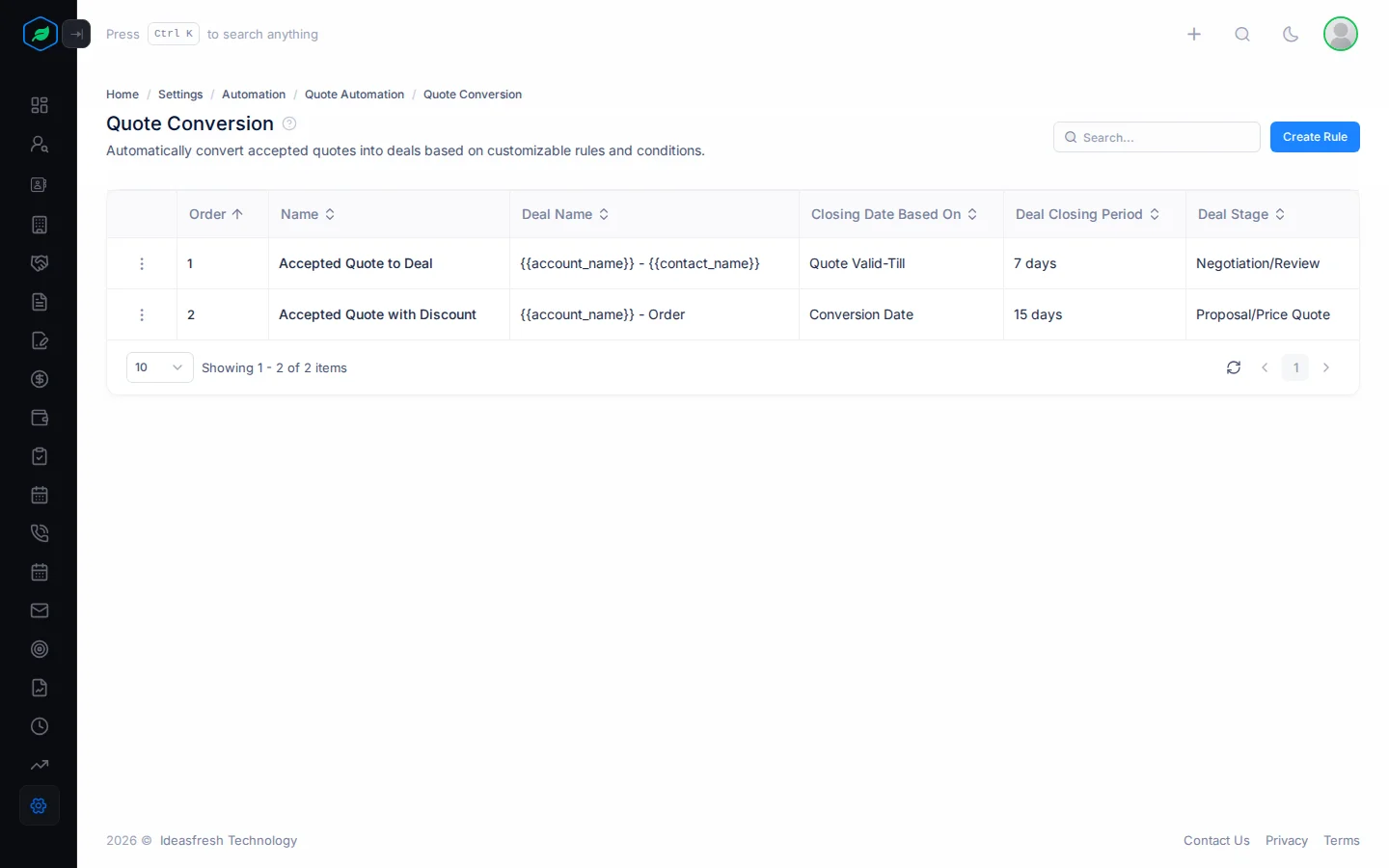This screenshot has width=1389, height=868.
Task: Go to Automation breadcrumb
Action: point(254,95)
